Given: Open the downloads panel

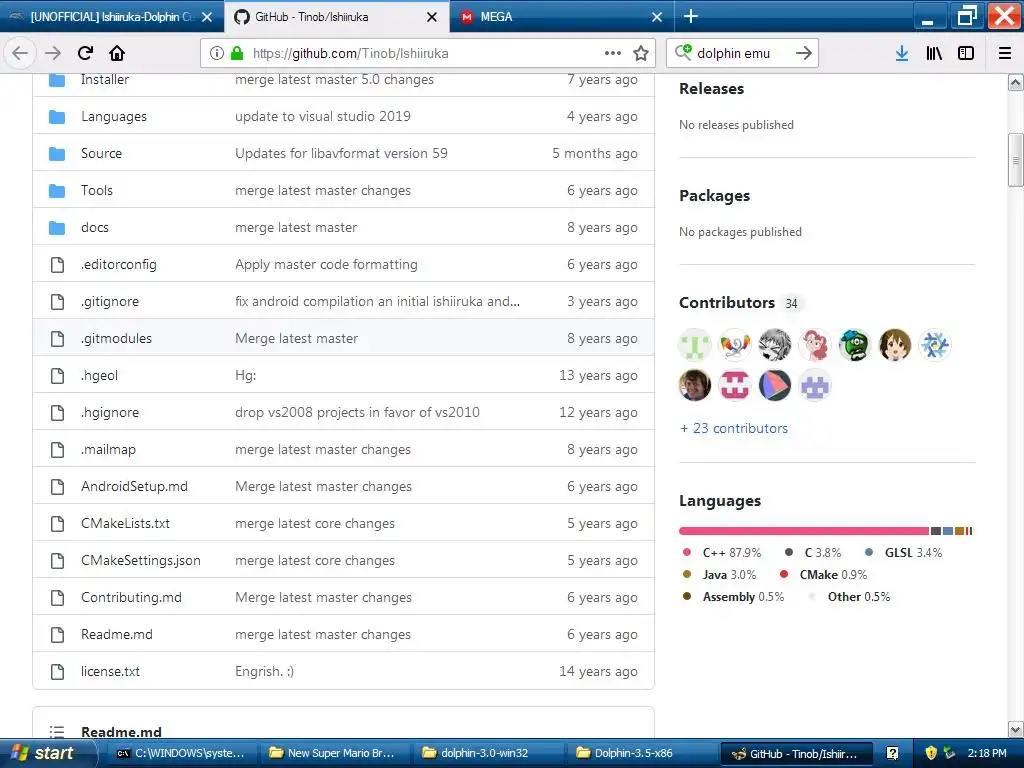Looking at the screenshot, I should [902, 53].
